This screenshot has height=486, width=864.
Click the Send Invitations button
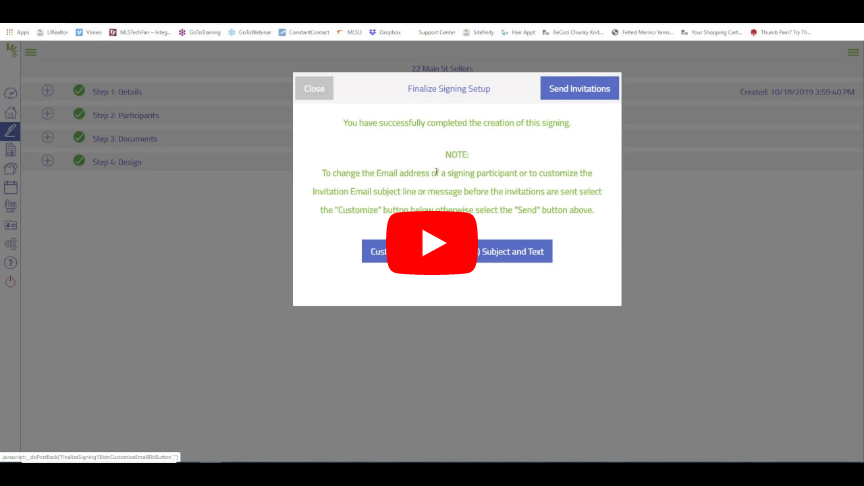579,89
